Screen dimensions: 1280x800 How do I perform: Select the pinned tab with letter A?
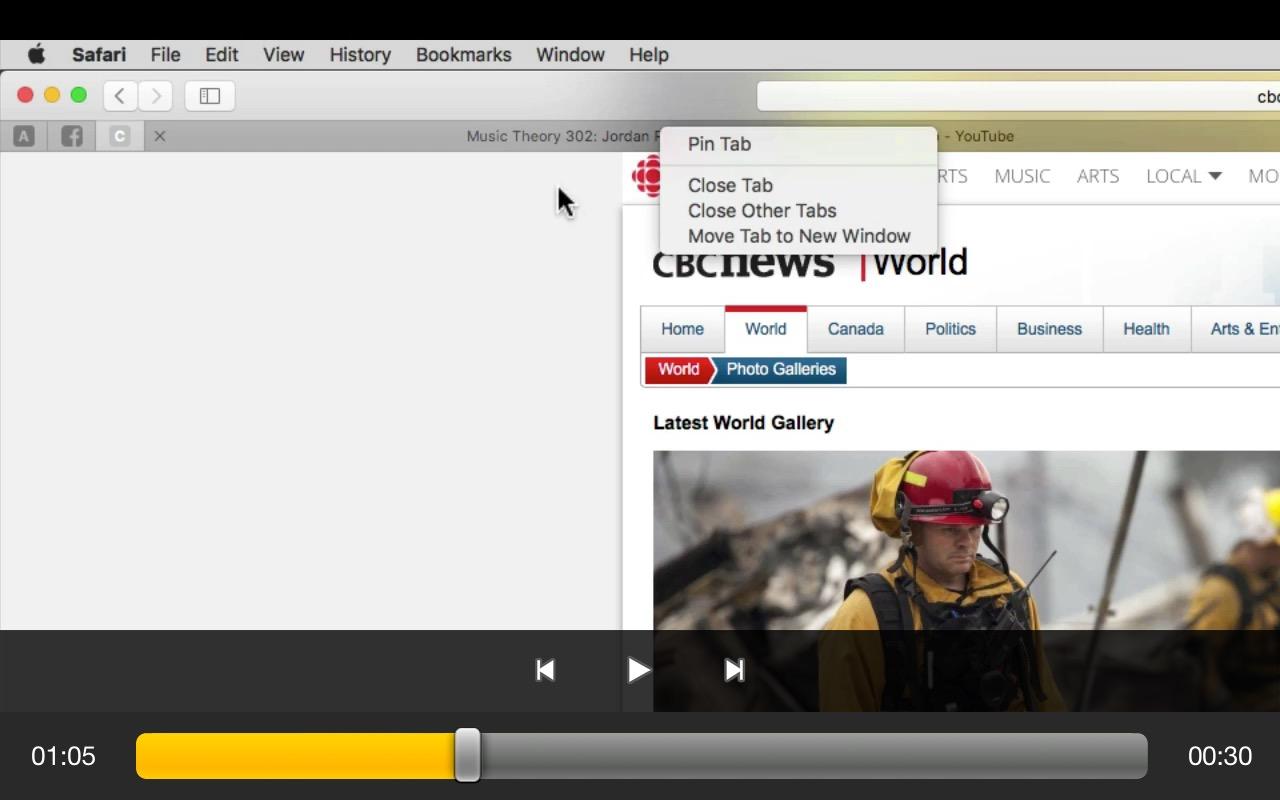(x=24, y=136)
